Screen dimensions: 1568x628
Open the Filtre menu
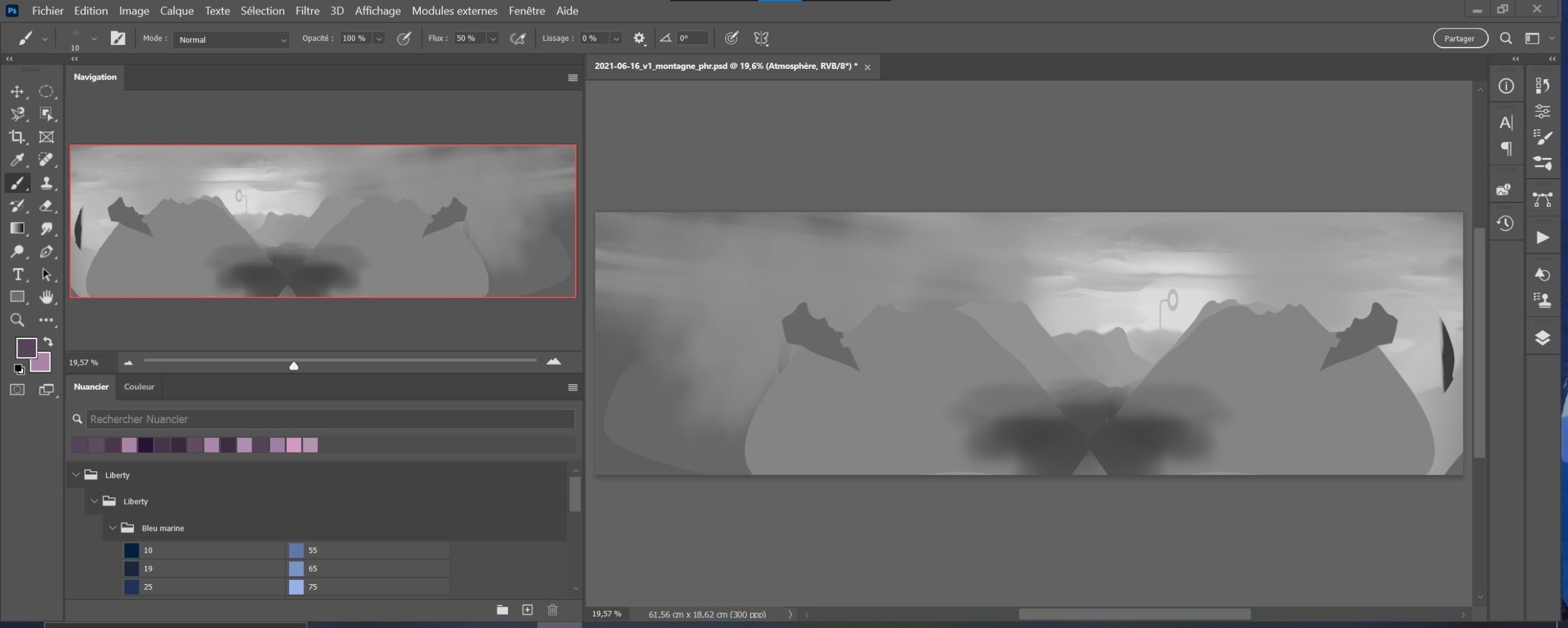307,11
